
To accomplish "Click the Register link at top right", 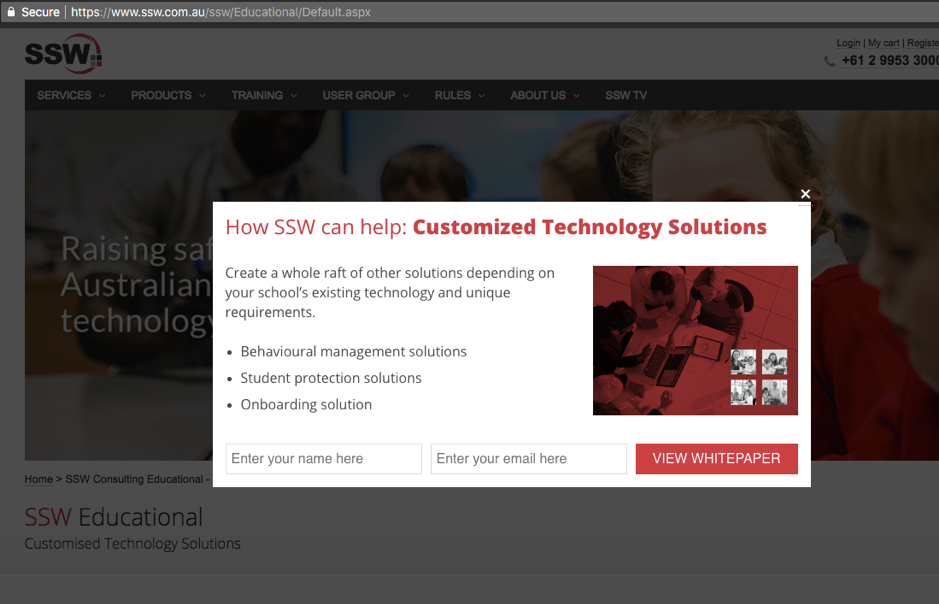I will pyautogui.click(x=923, y=43).
